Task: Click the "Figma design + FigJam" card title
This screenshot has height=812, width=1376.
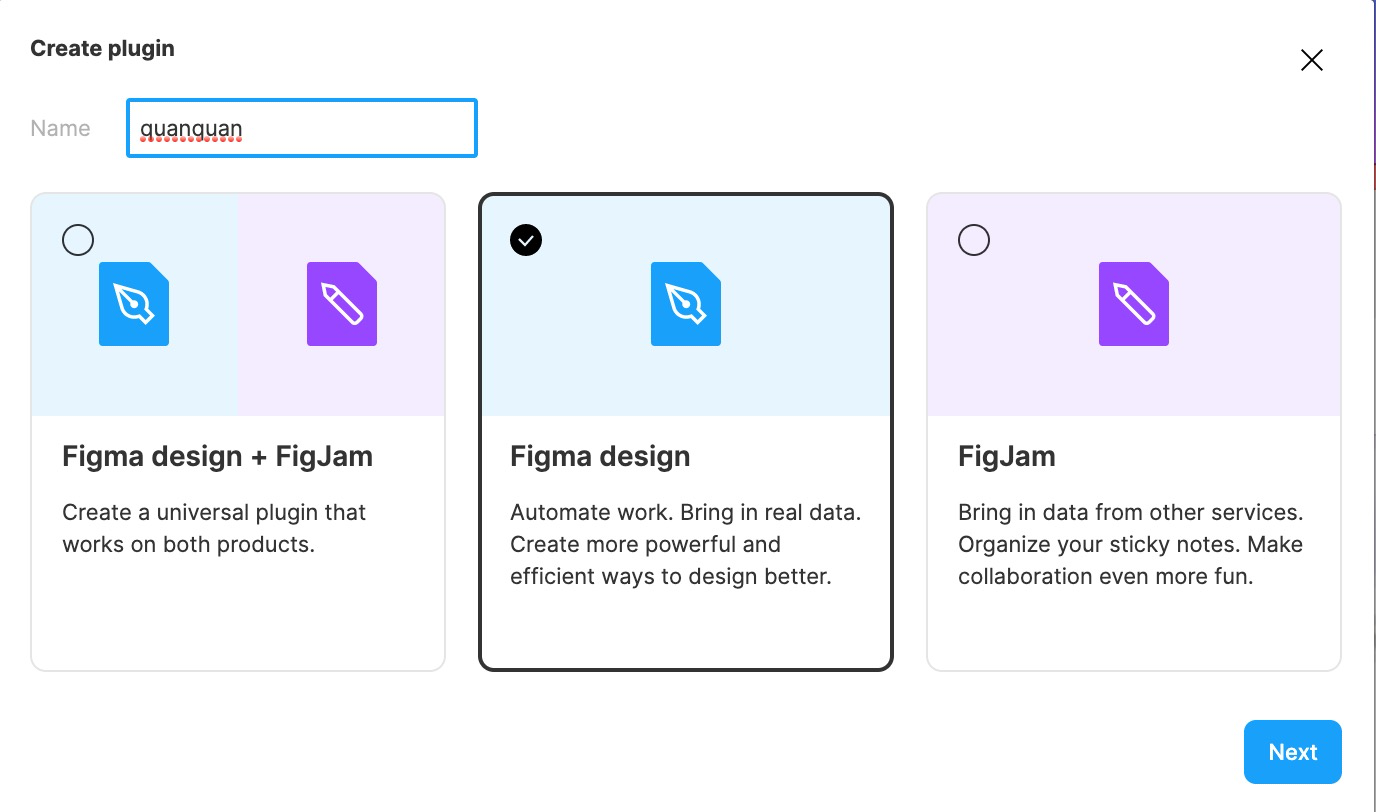Action: point(217,456)
